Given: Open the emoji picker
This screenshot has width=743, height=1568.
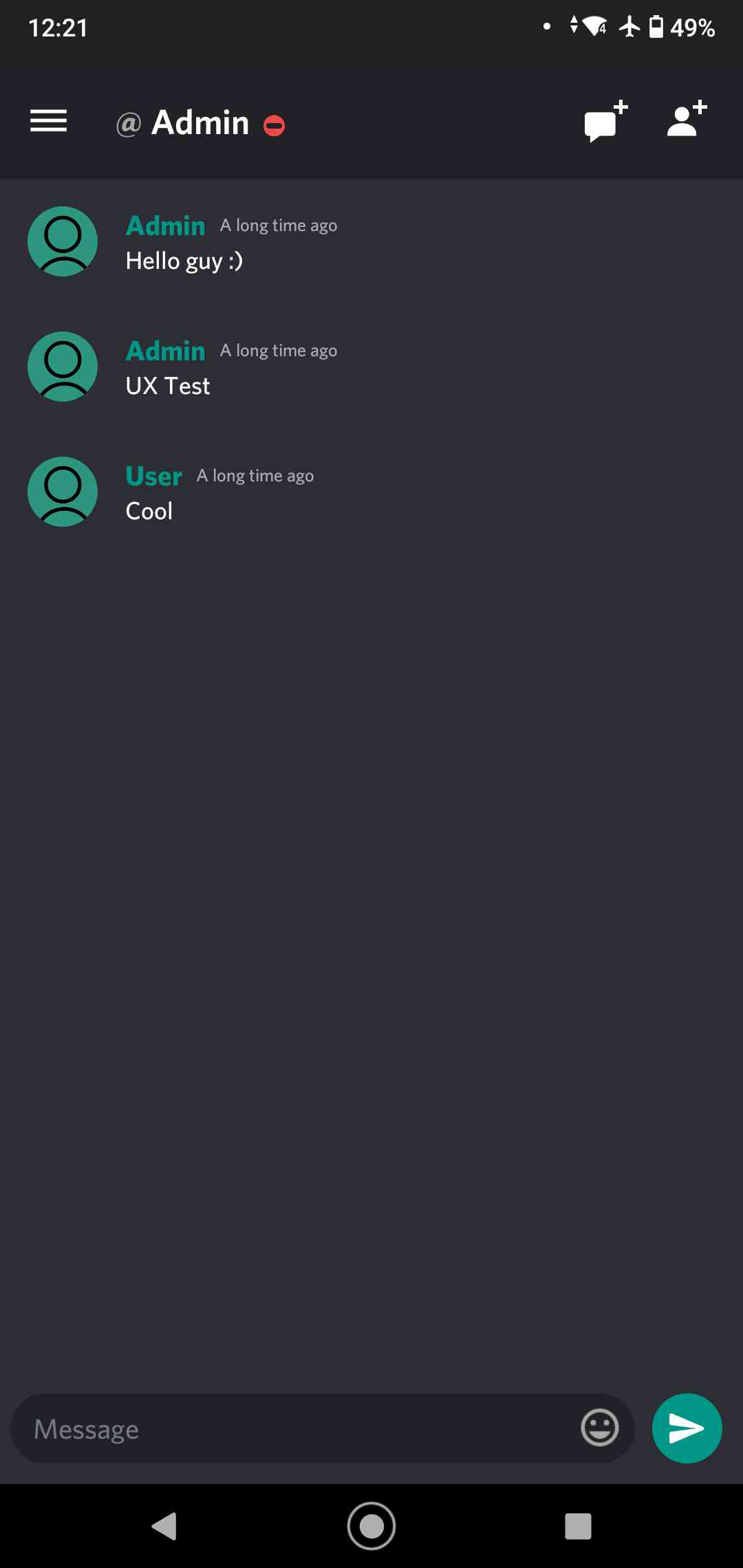Looking at the screenshot, I should [600, 1428].
